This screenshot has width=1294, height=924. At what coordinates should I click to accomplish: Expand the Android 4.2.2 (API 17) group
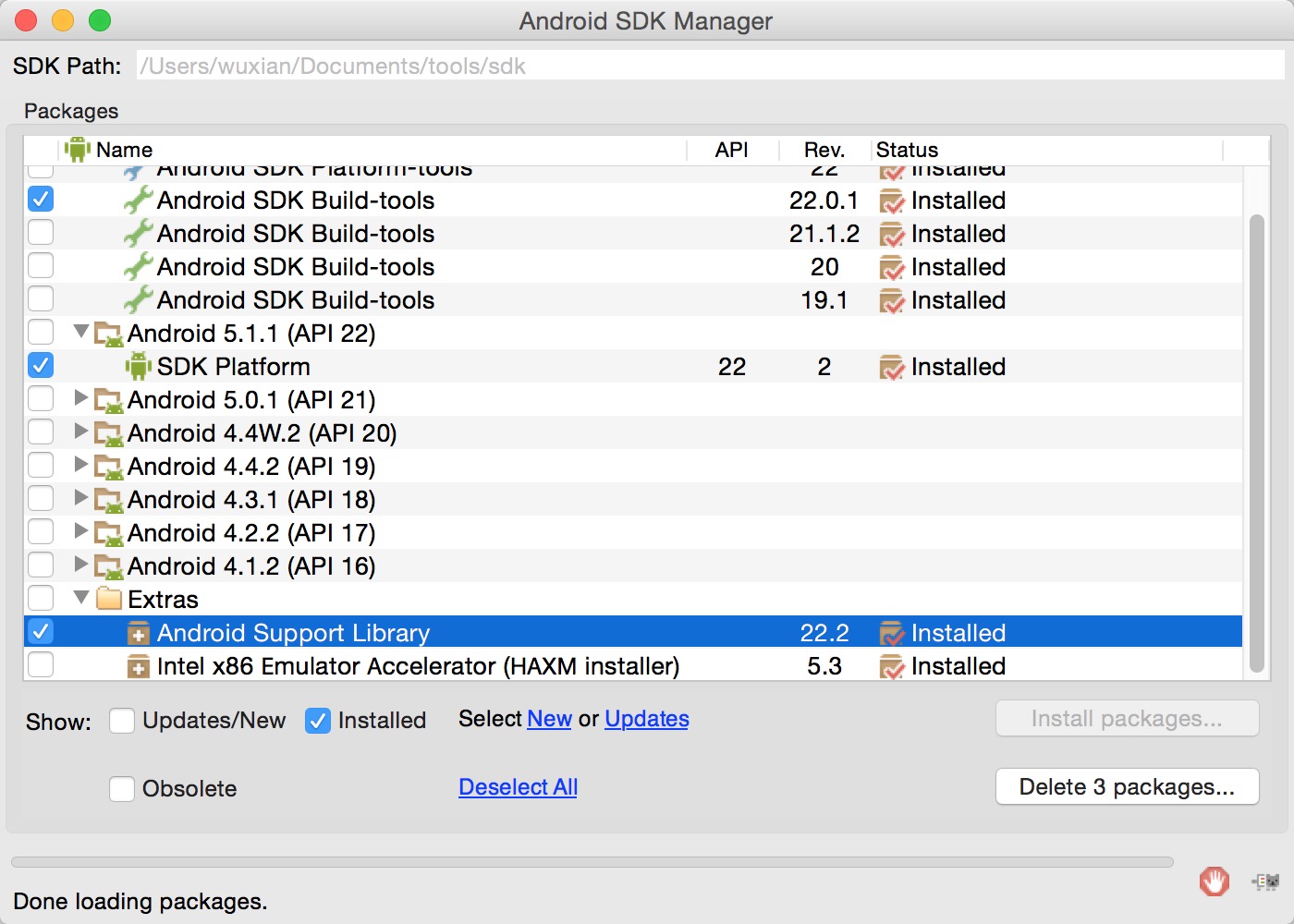click(x=81, y=530)
